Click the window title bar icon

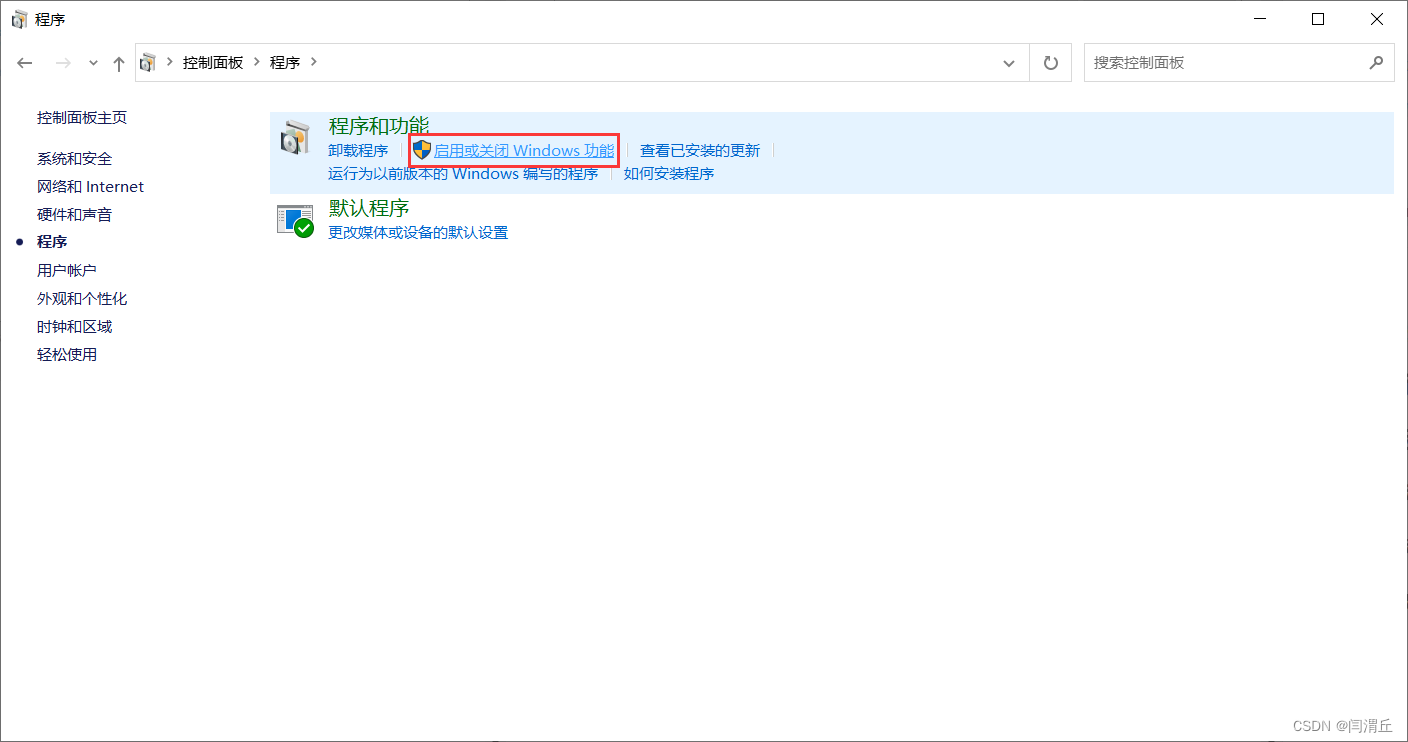pyautogui.click(x=19, y=19)
